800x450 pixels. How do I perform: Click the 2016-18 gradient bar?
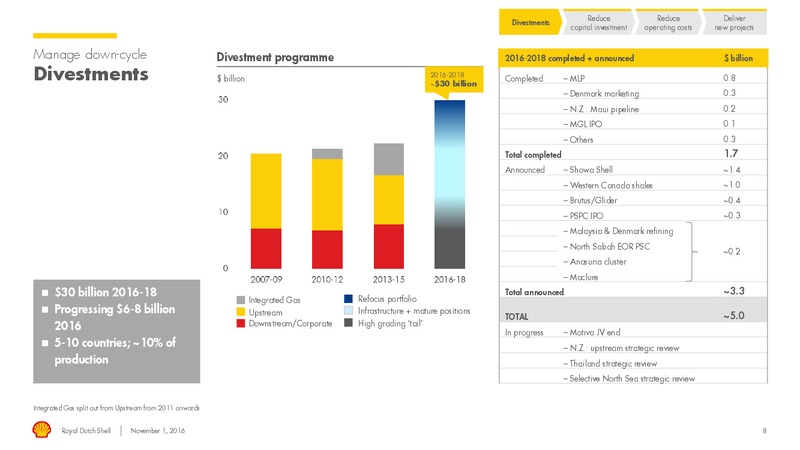pos(449,184)
